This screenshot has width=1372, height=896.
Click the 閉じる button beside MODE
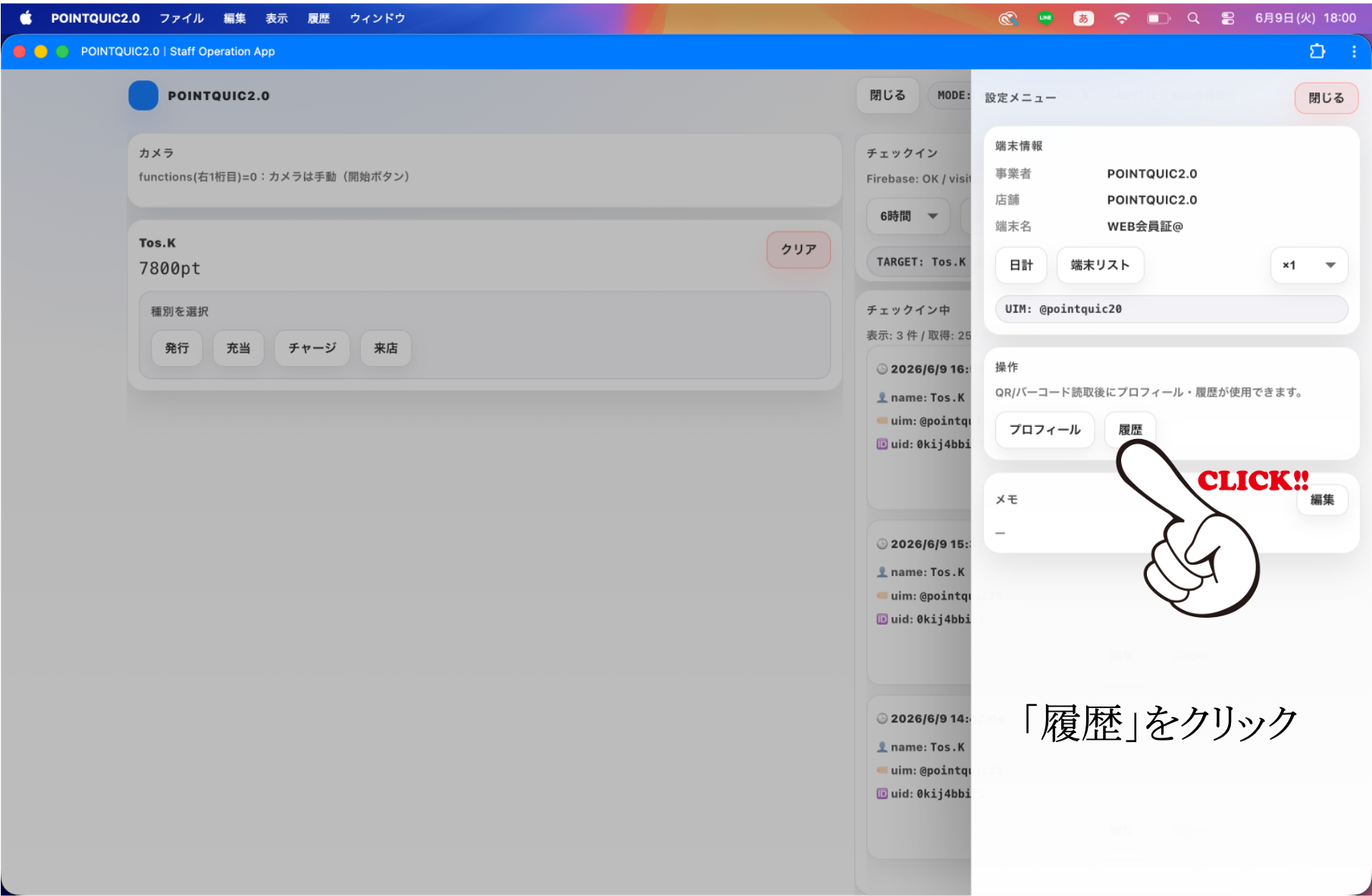click(888, 96)
